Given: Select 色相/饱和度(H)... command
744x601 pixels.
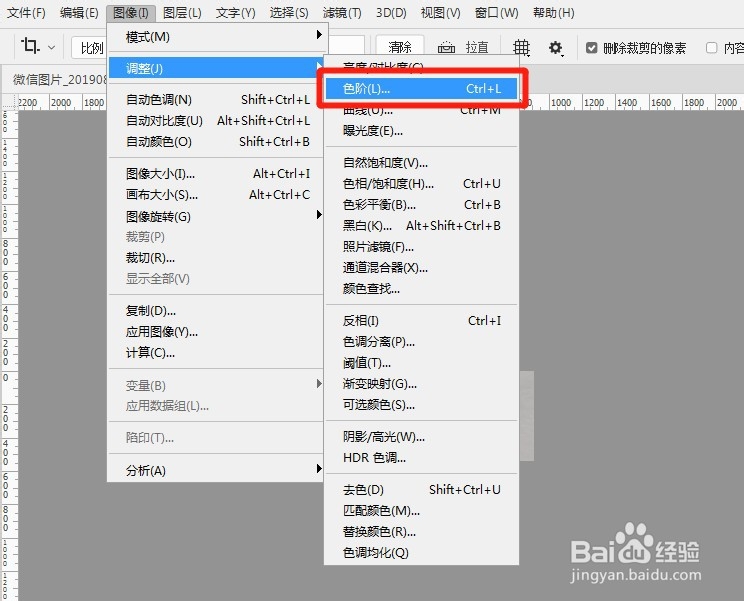Looking at the screenshot, I should (x=421, y=184).
